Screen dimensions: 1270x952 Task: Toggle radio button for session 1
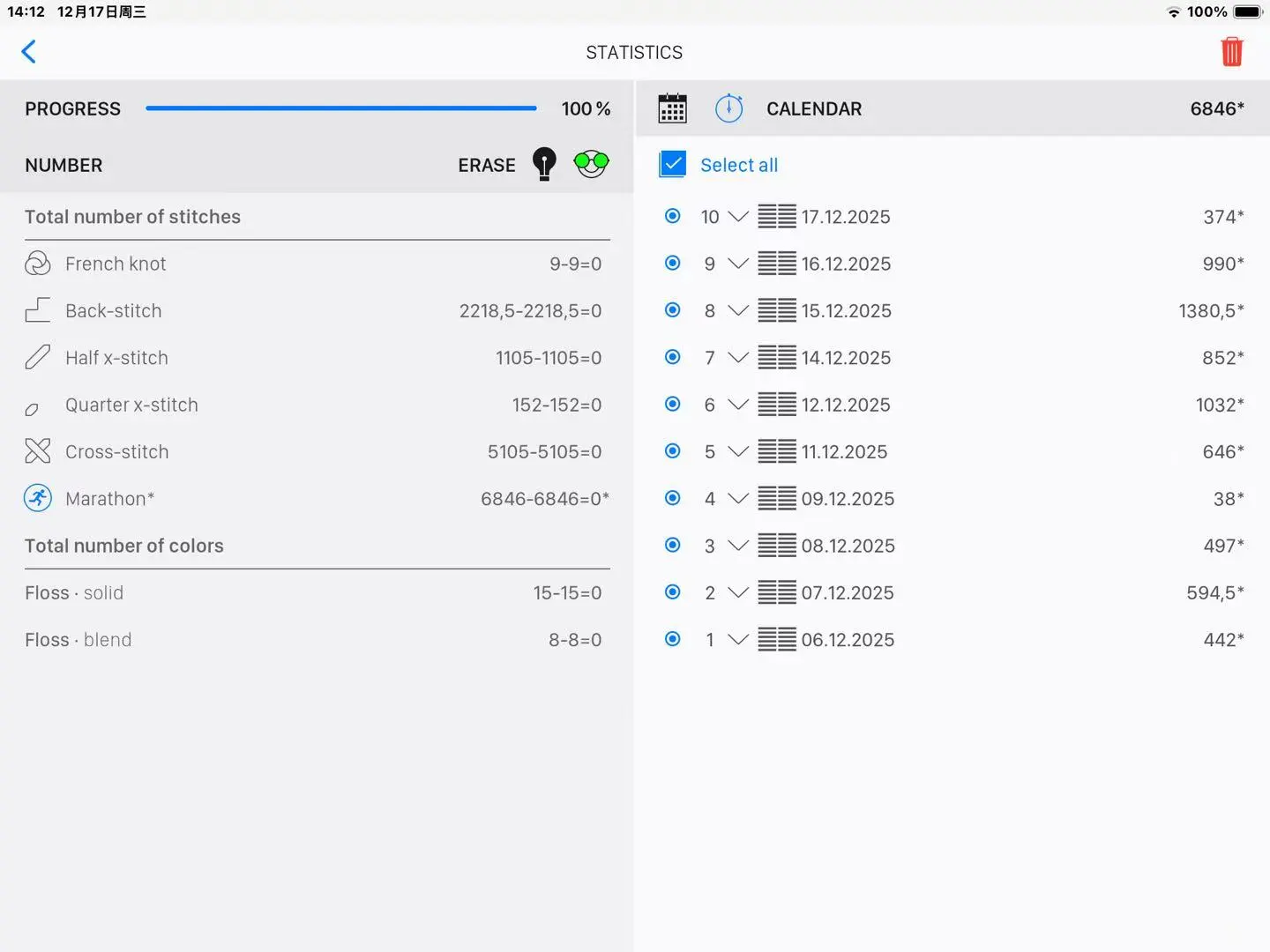[673, 639]
